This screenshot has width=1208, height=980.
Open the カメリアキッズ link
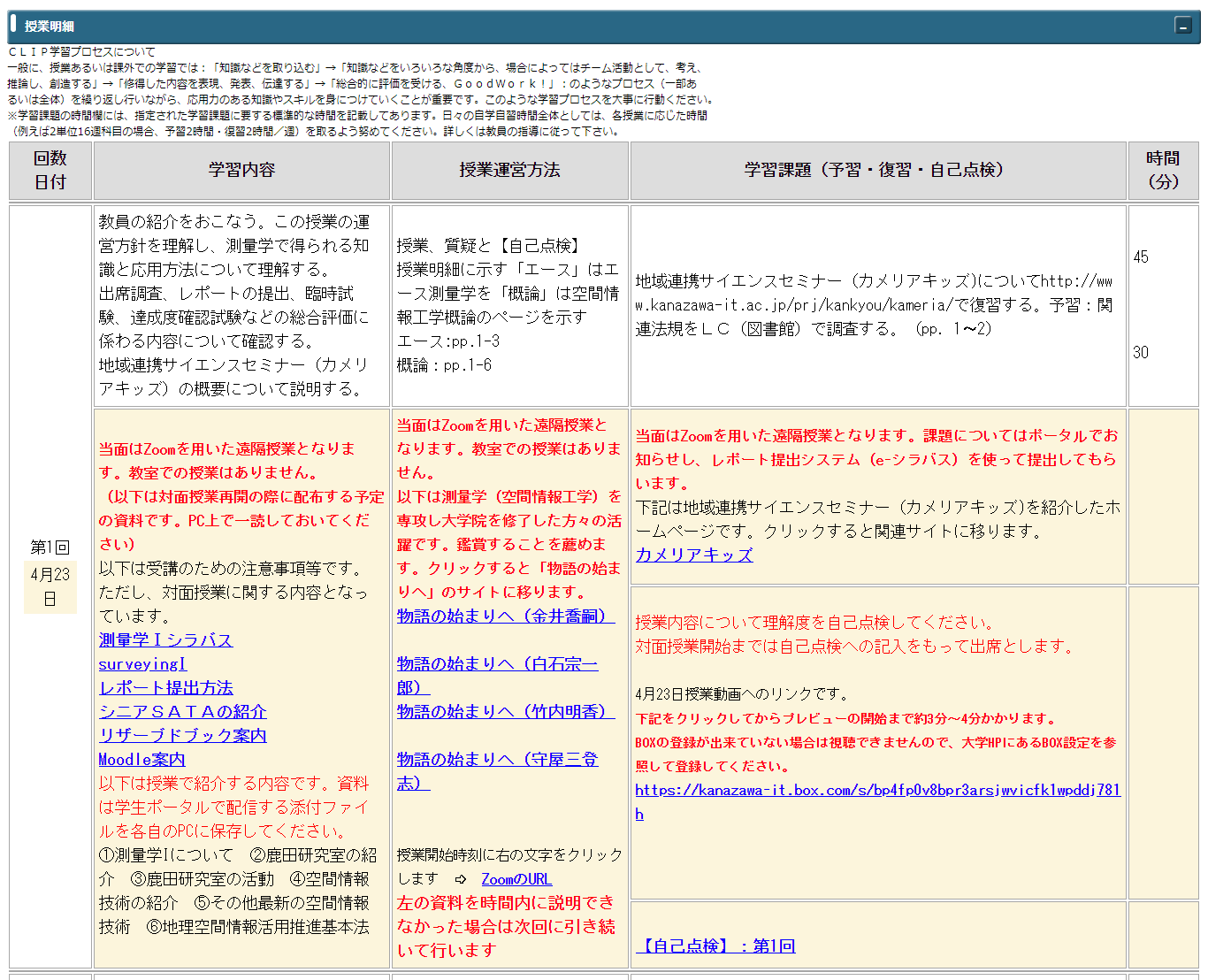[x=693, y=555]
